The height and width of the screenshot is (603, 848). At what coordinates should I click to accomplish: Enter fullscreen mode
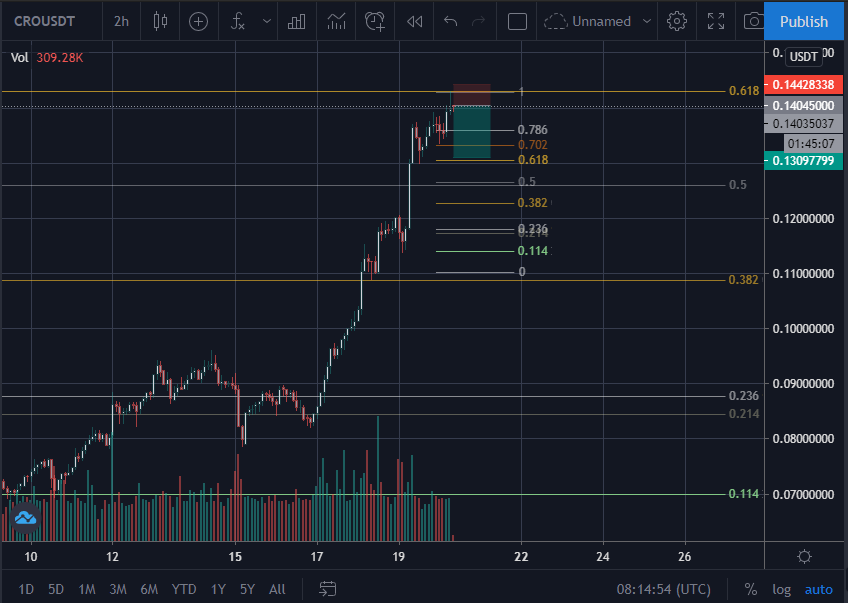(x=716, y=22)
